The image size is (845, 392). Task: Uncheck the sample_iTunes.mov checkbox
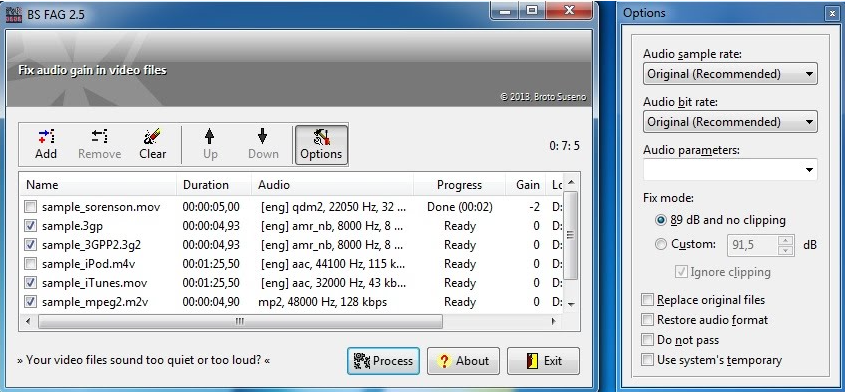[x=31, y=283]
